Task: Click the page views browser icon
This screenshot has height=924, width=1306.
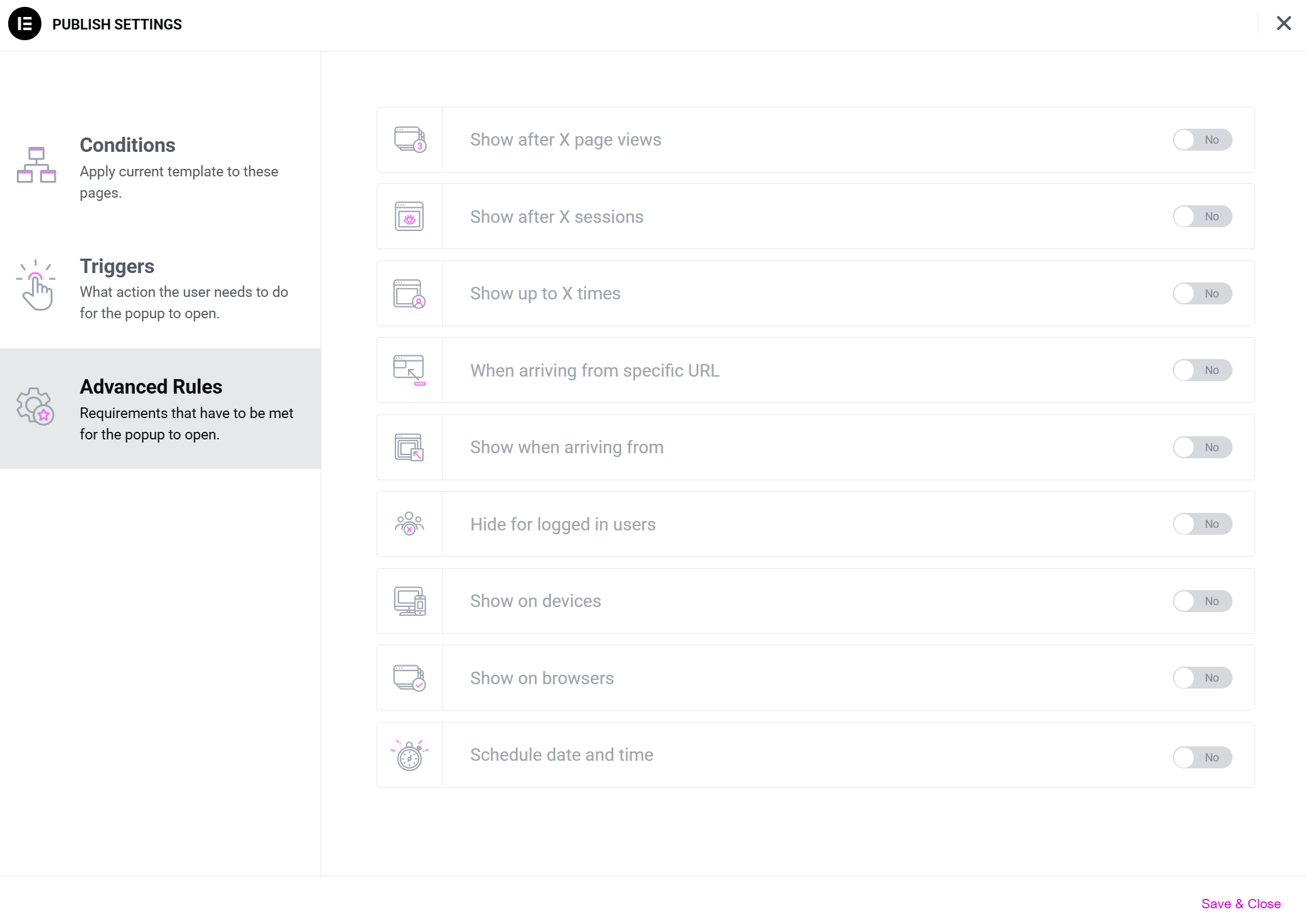Action: point(410,139)
